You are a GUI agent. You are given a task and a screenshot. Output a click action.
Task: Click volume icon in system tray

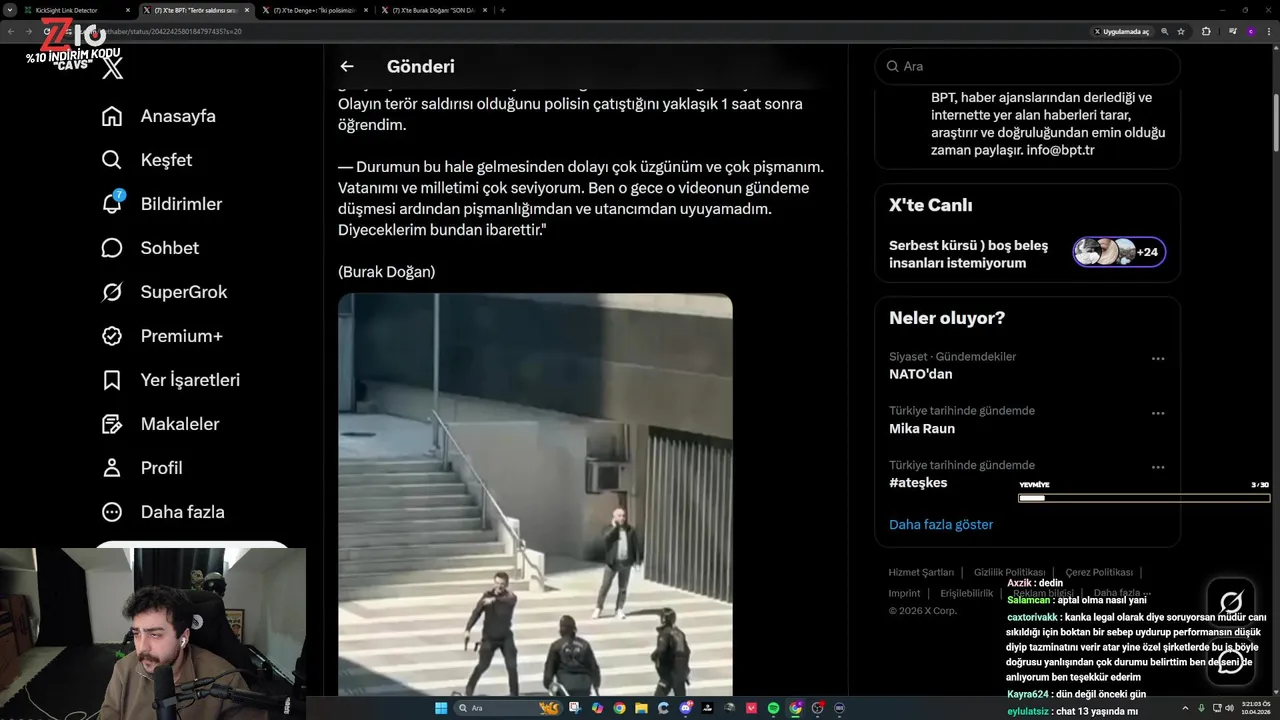click(1229, 708)
